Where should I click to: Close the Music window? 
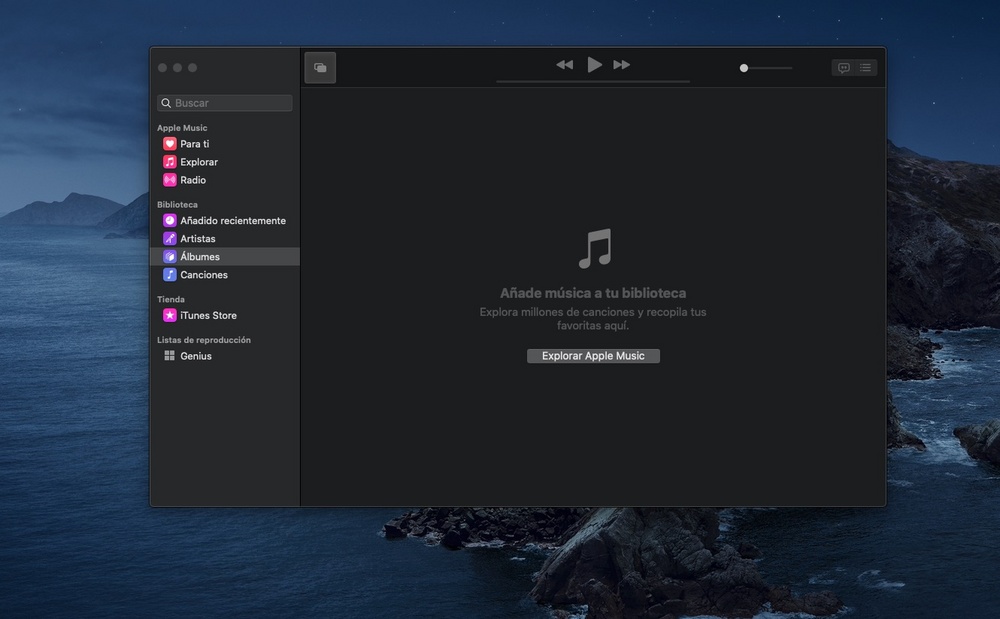162,68
